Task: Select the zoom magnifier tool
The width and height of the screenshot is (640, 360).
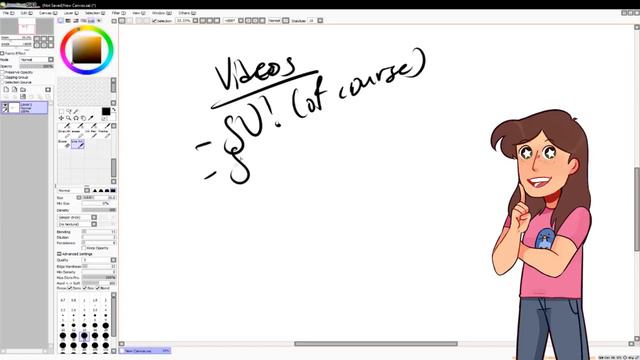Action: (68, 118)
